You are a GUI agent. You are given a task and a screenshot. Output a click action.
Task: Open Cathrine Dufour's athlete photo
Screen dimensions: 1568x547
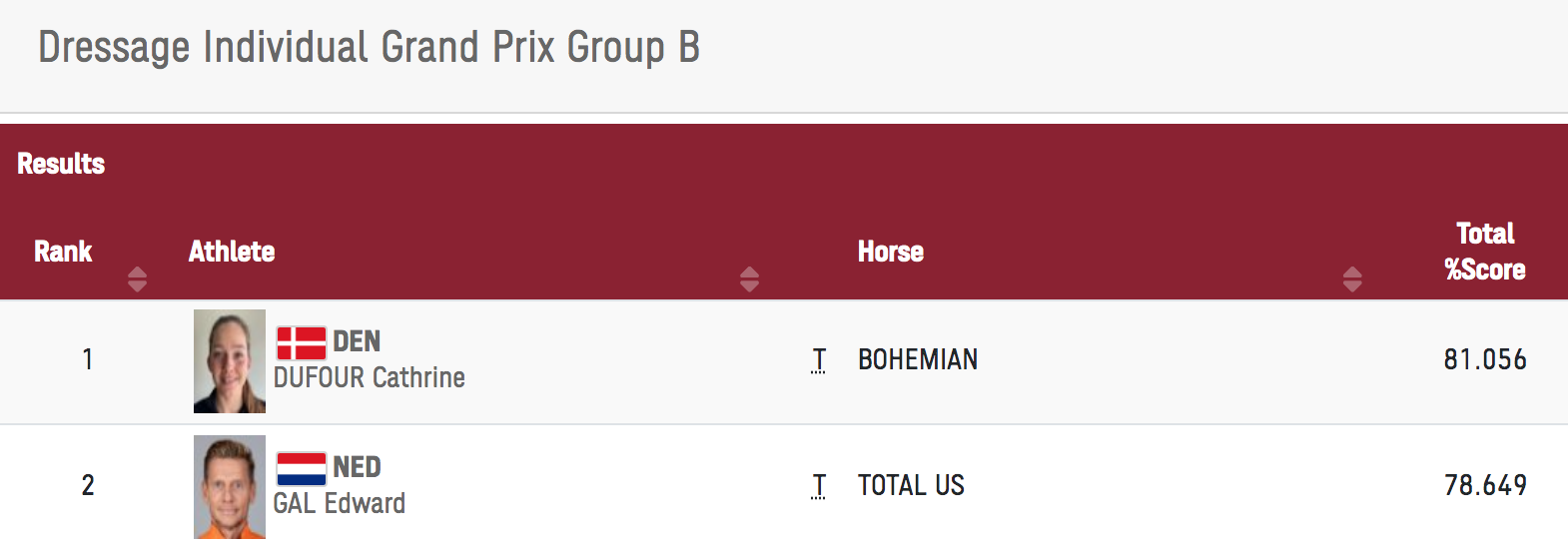(230, 361)
